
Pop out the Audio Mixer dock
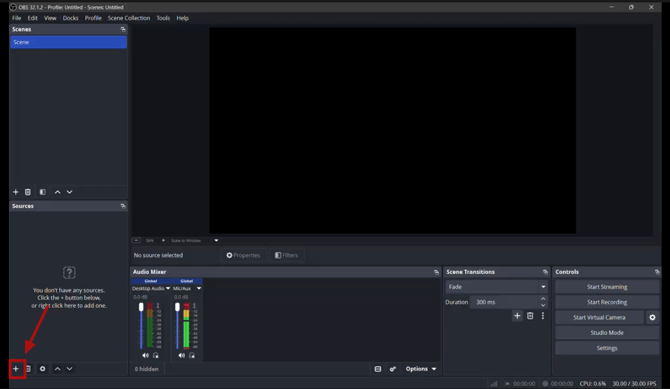point(436,272)
